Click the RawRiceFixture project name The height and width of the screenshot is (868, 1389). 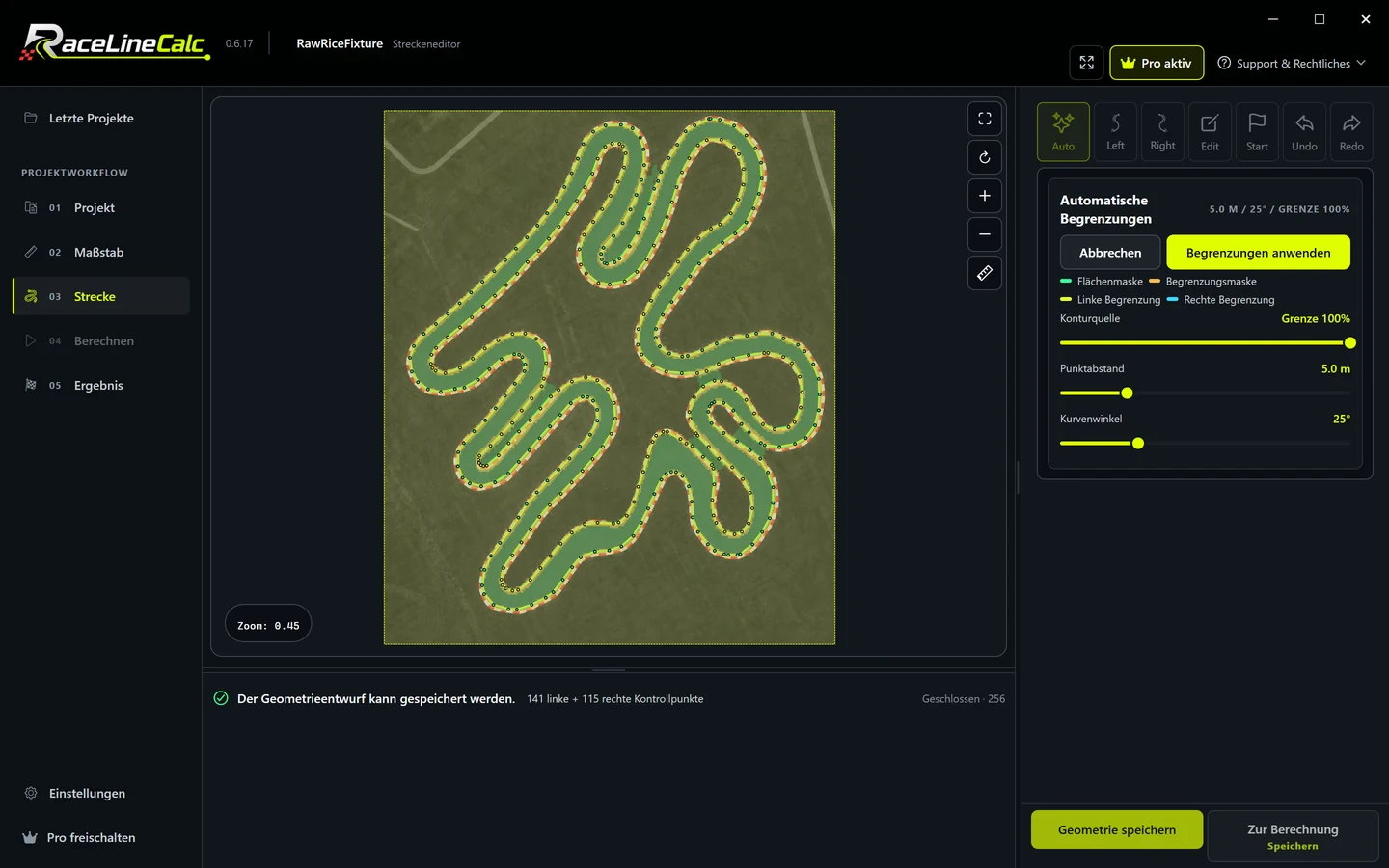pyautogui.click(x=340, y=43)
